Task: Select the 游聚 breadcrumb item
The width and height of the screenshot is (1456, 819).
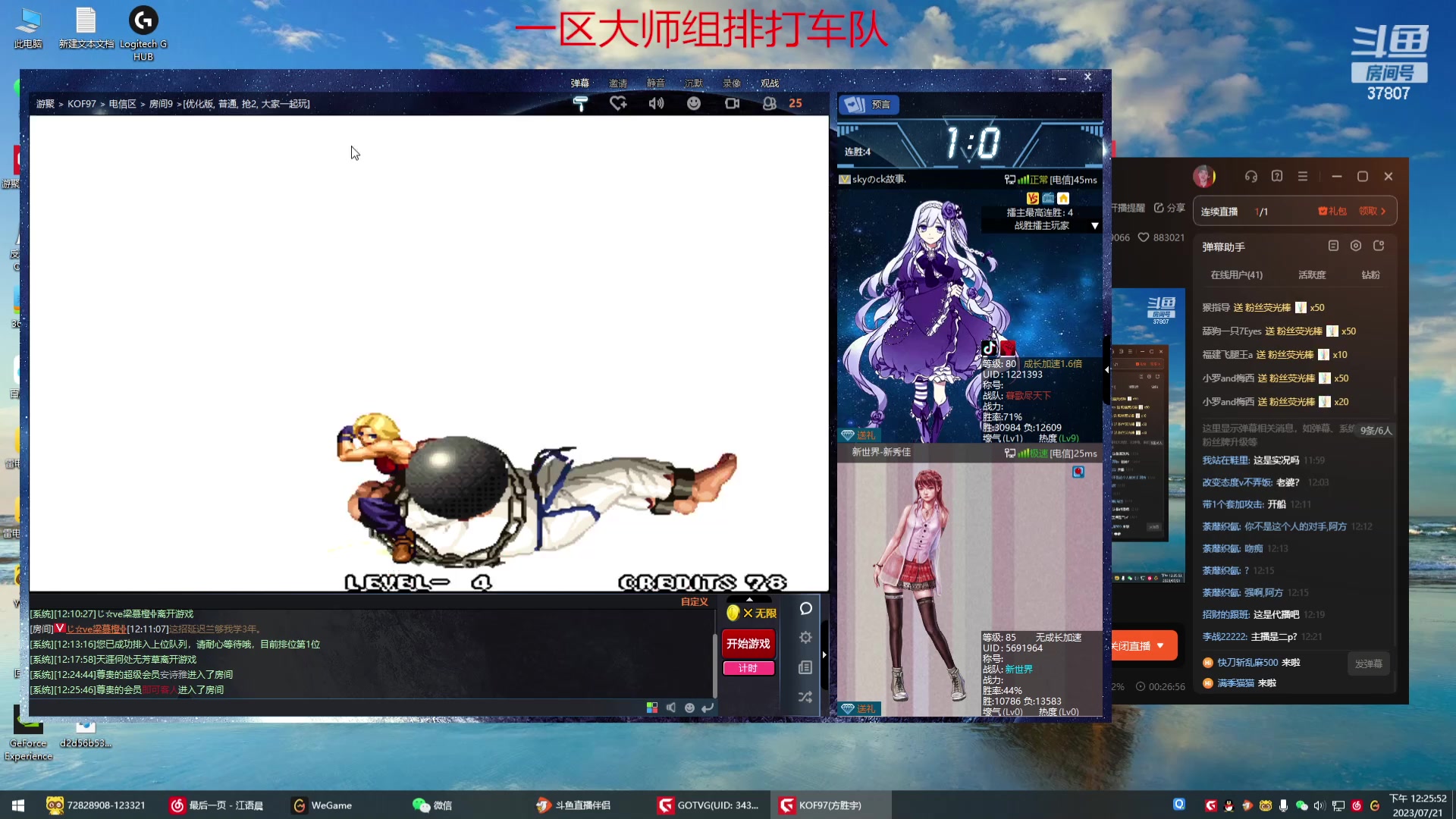Action: pos(45,104)
